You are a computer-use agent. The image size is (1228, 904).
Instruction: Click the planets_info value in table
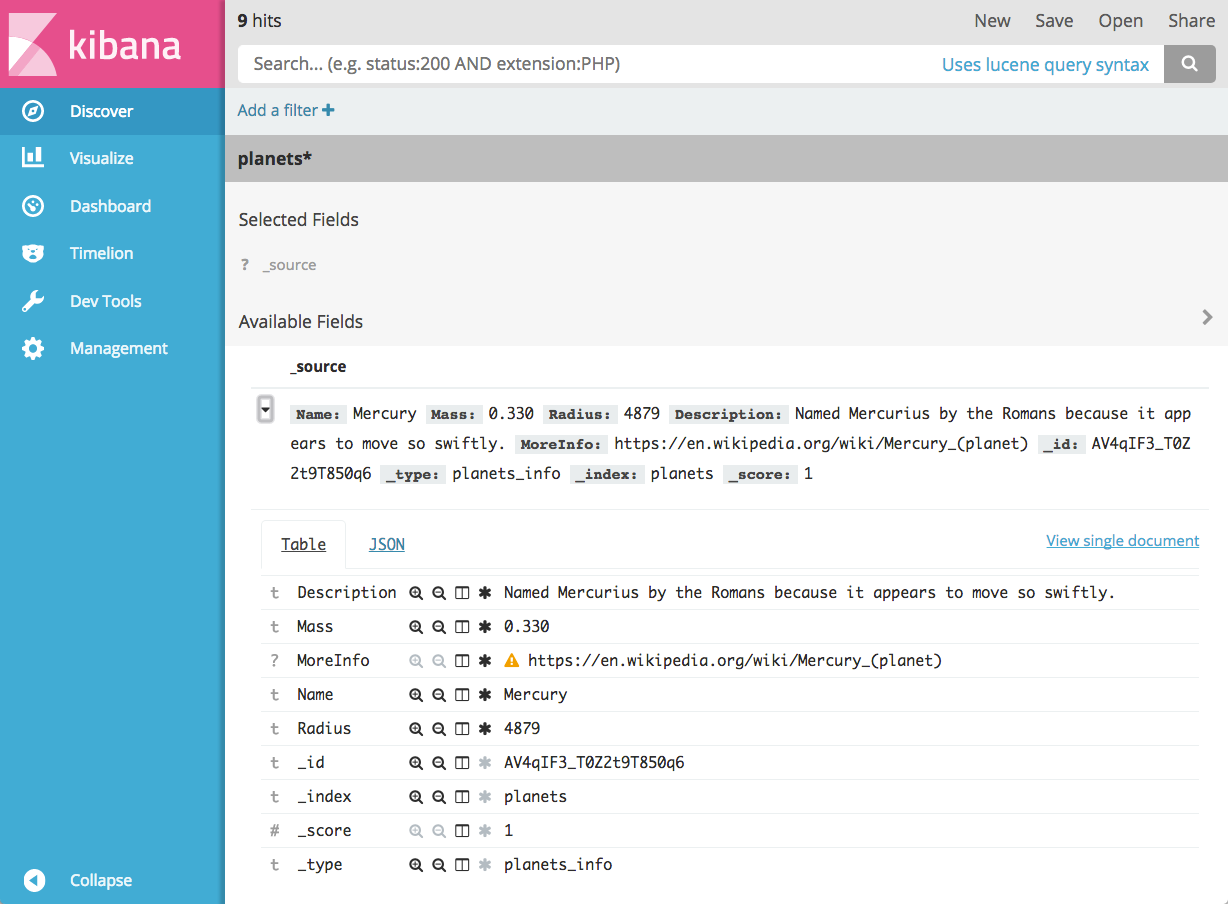click(x=558, y=865)
